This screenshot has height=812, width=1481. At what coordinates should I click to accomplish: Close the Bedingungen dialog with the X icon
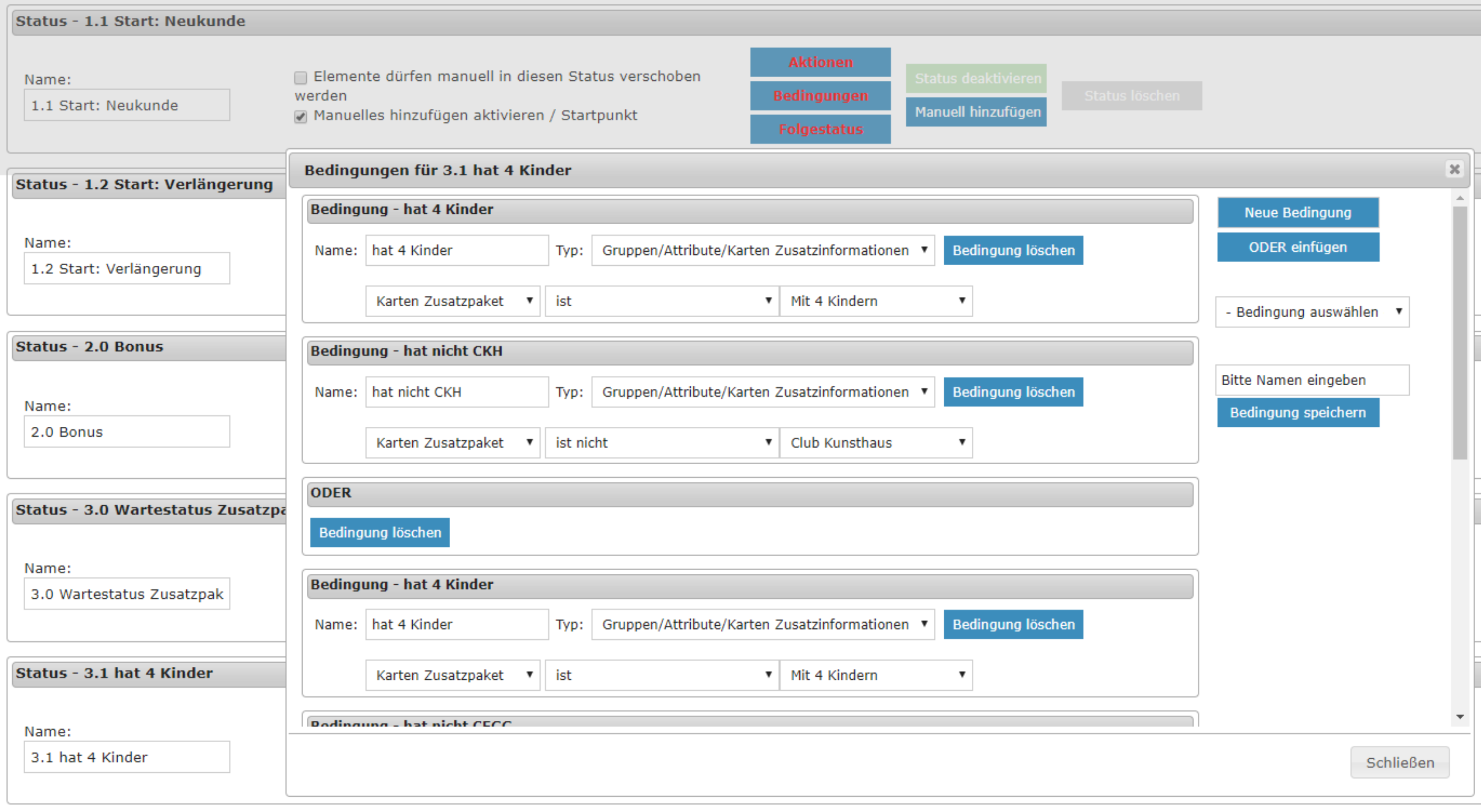(1454, 169)
